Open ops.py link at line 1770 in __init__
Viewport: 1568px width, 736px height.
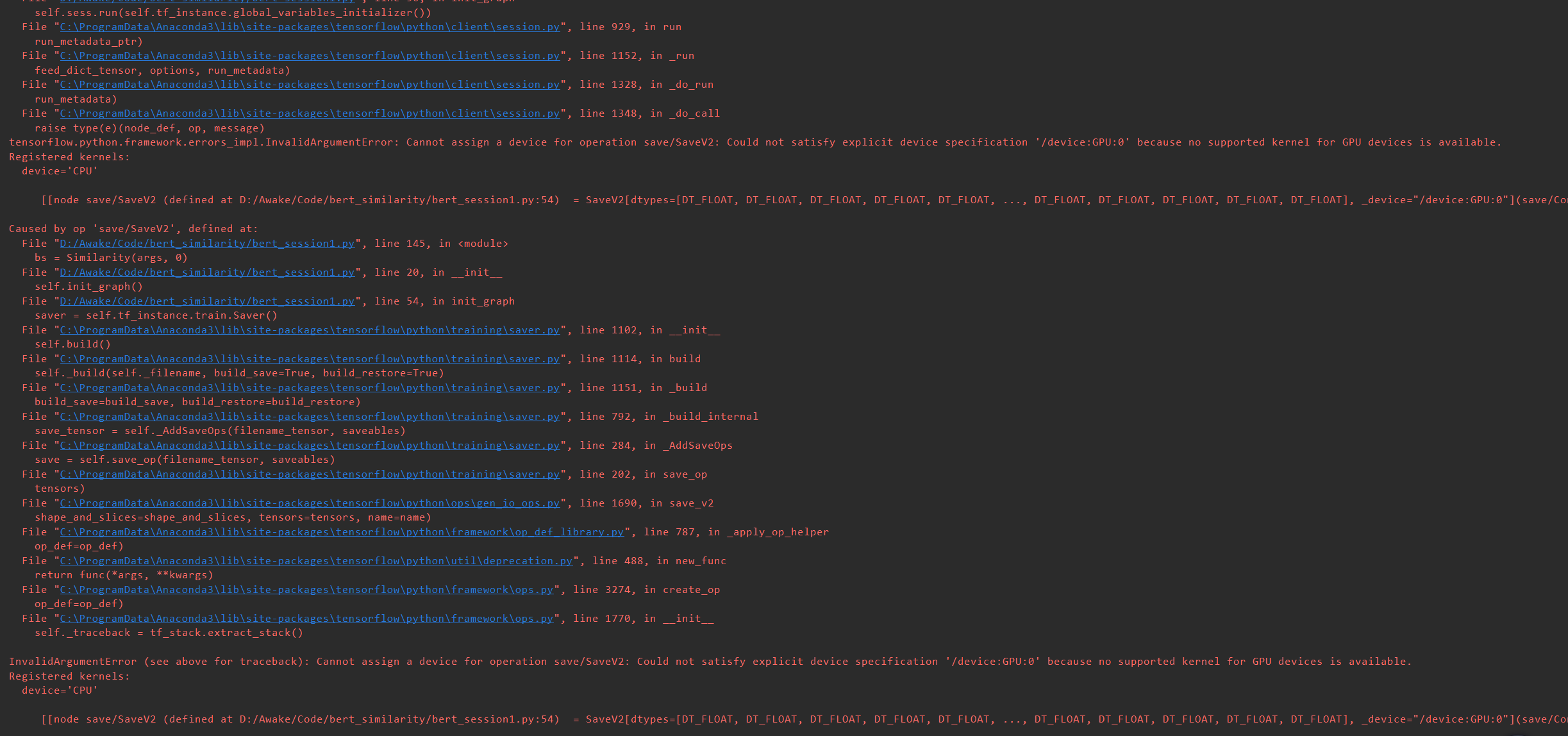click(x=305, y=618)
